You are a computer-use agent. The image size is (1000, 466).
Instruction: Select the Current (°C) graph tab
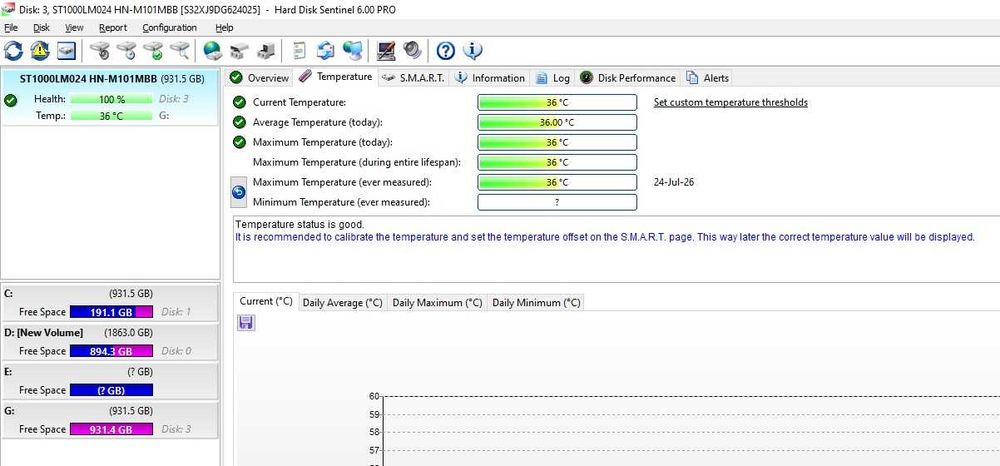point(266,301)
